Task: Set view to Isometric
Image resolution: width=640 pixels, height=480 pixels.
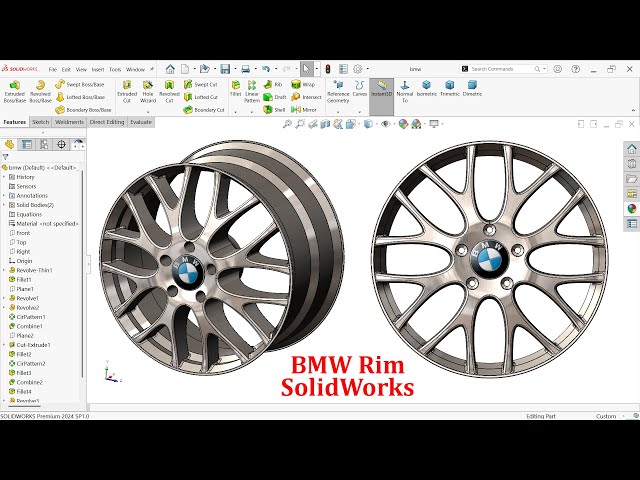Action: pos(427,89)
